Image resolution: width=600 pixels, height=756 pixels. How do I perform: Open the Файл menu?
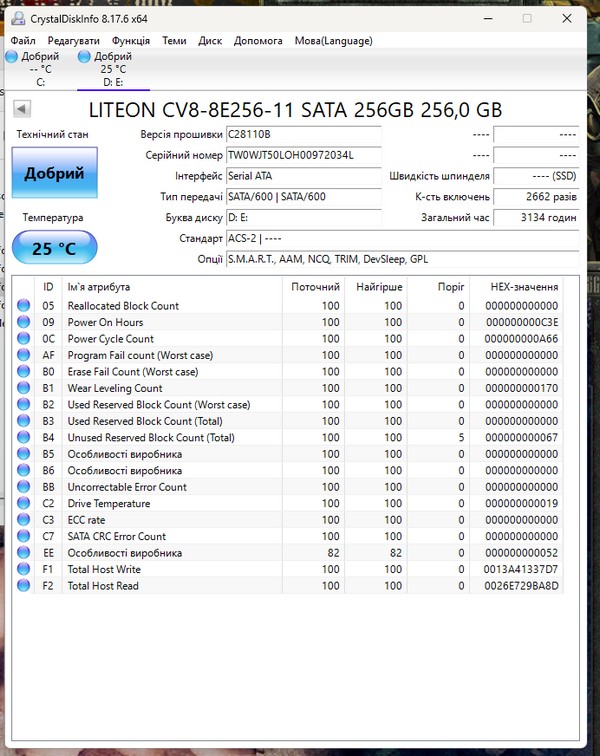coord(23,41)
